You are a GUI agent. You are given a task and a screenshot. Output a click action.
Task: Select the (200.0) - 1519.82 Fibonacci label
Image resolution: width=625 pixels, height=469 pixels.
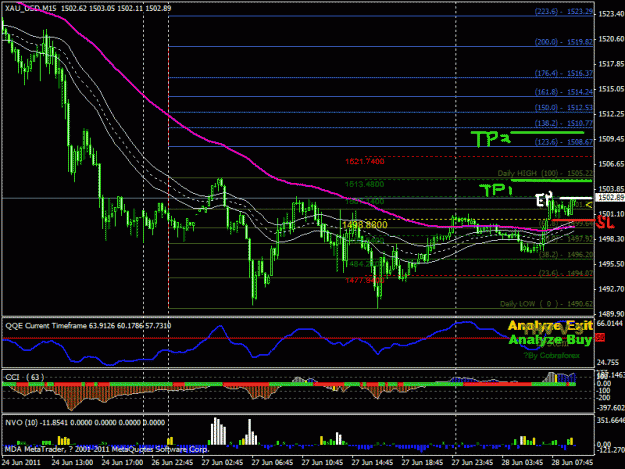tap(564, 42)
